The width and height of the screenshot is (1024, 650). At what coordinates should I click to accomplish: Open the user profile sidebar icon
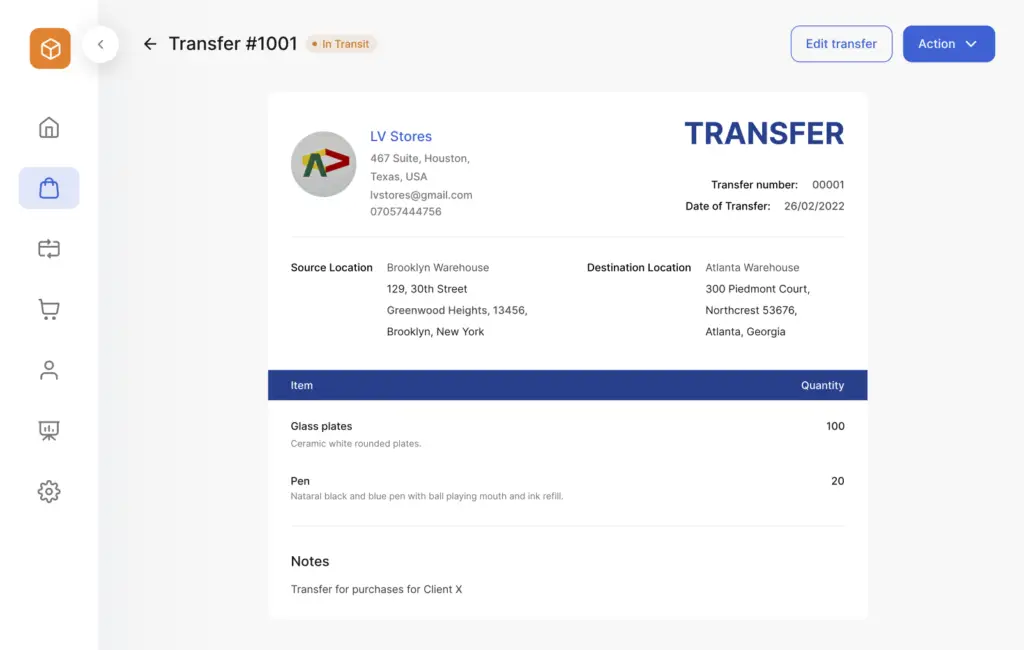pyautogui.click(x=49, y=370)
